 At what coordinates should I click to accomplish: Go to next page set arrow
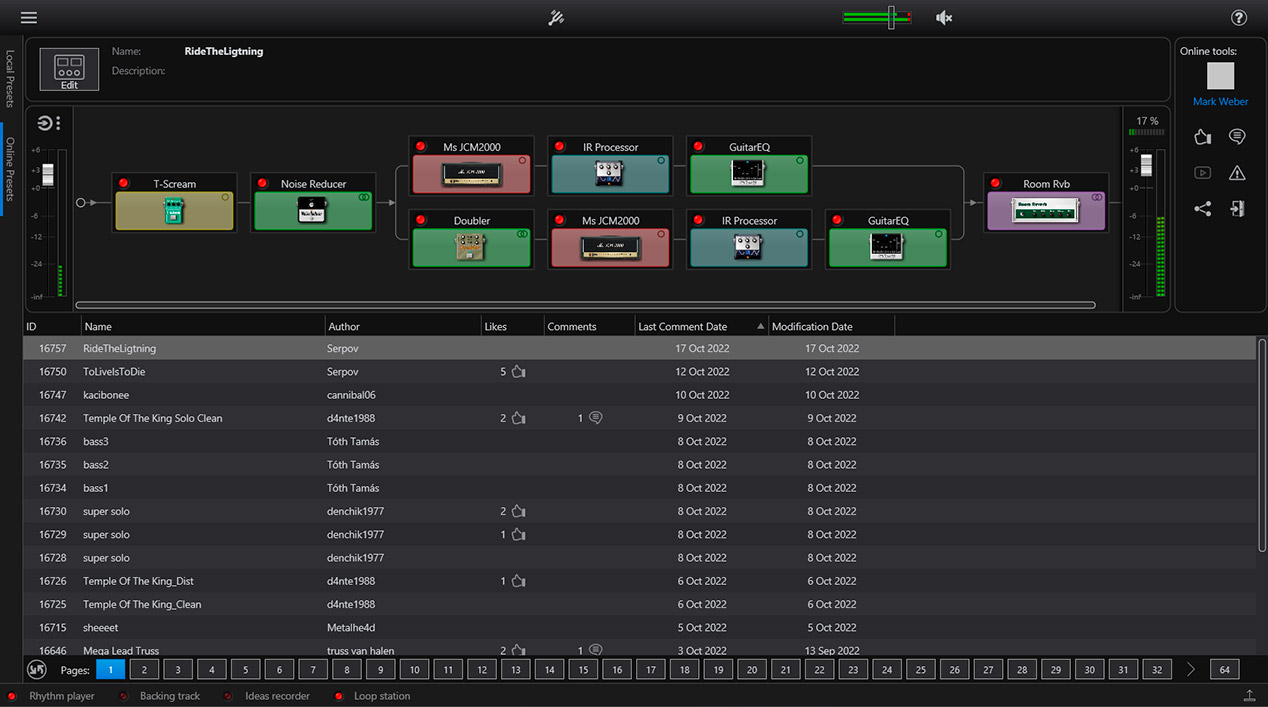1190,670
